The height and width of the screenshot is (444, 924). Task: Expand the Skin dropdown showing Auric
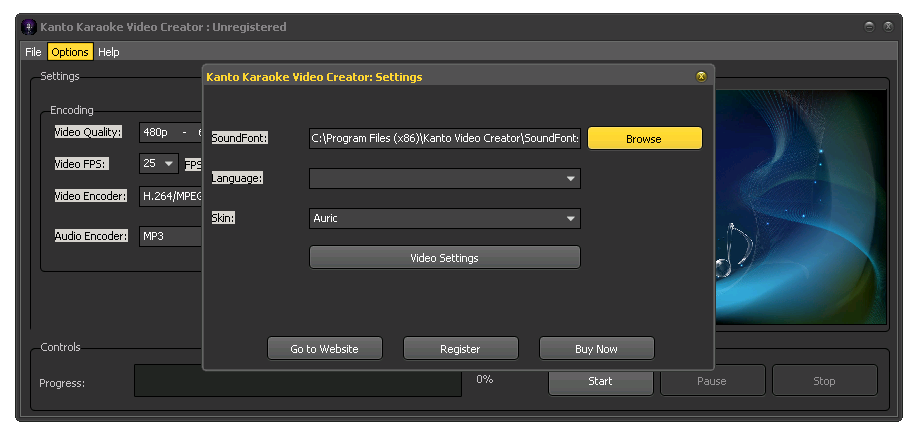pyautogui.click(x=445, y=218)
